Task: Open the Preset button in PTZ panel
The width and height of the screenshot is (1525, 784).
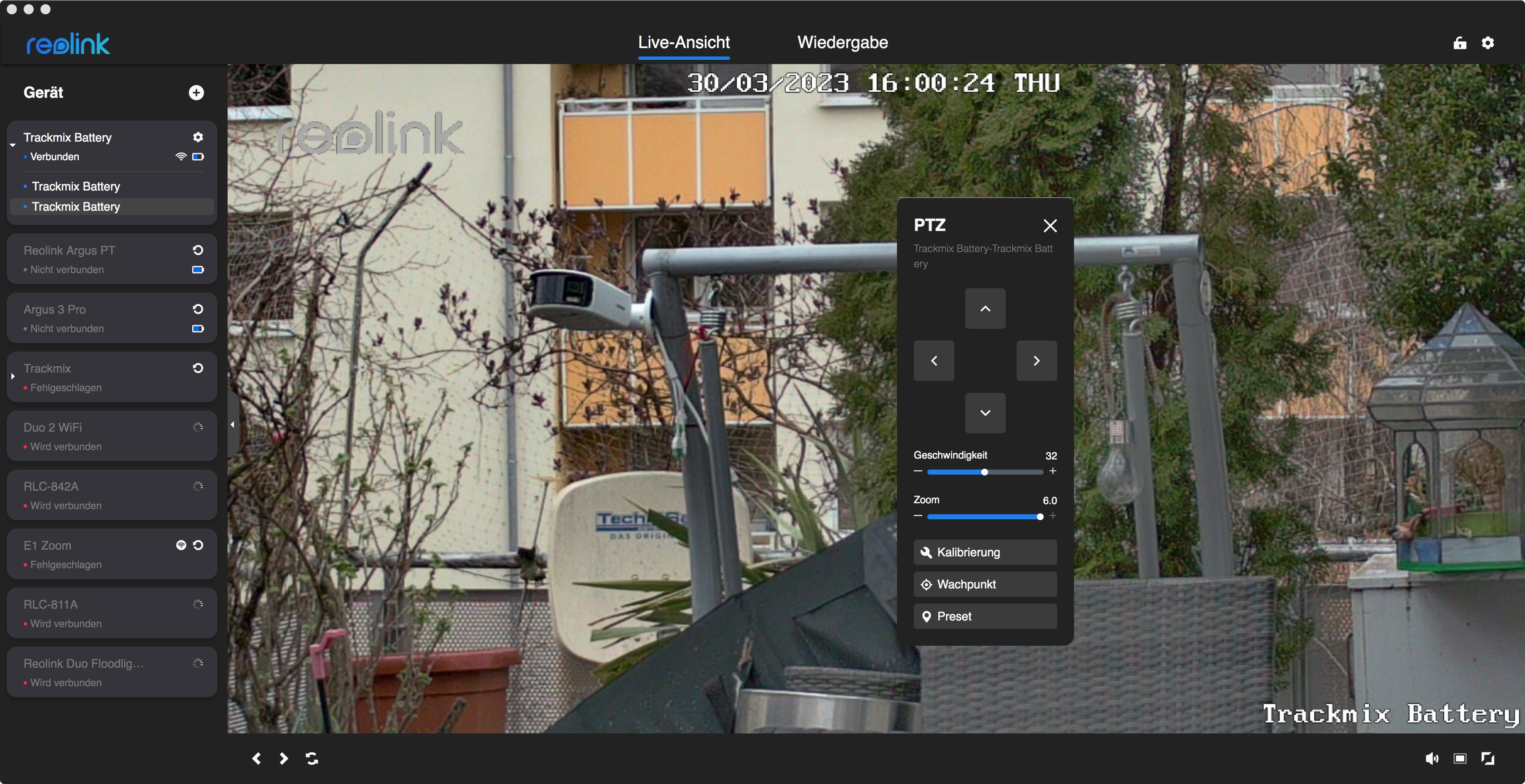Action: [x=985, y=616]
